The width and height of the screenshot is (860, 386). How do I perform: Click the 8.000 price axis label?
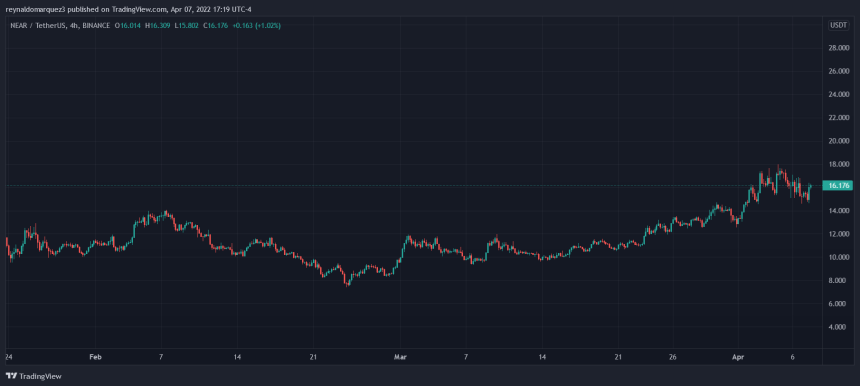tap(838, 281)
